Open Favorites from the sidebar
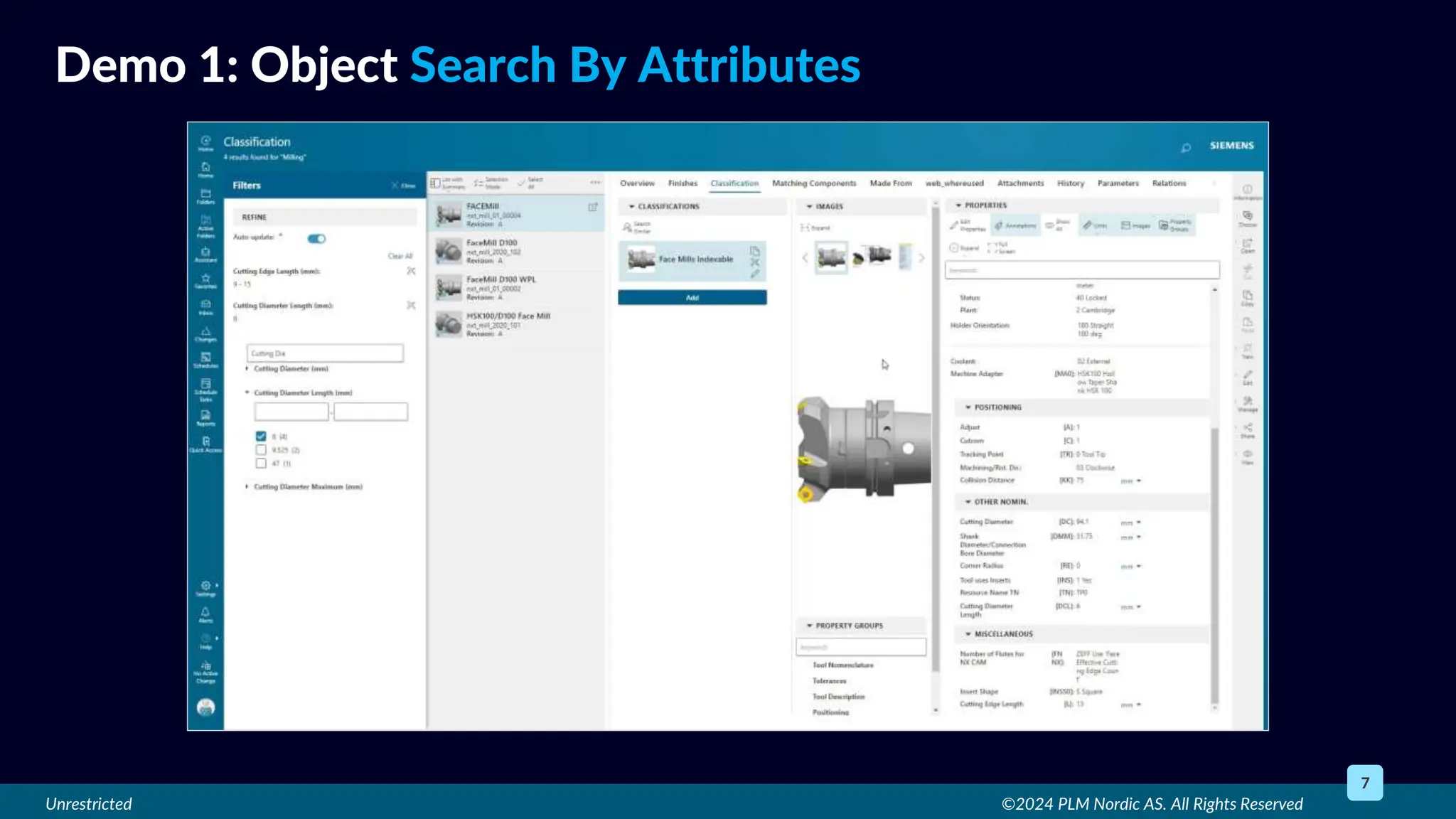Screen dimensions: 1456x819 coord(205,281)
